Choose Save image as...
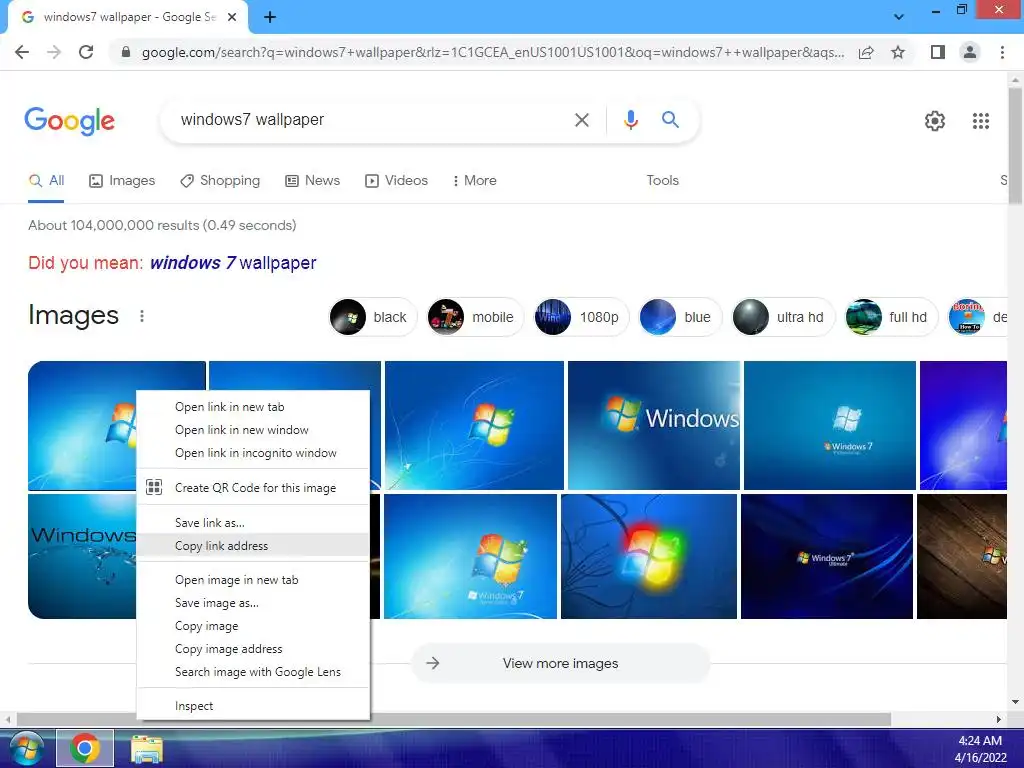1024x768 pixels. (x=253, y=603)
